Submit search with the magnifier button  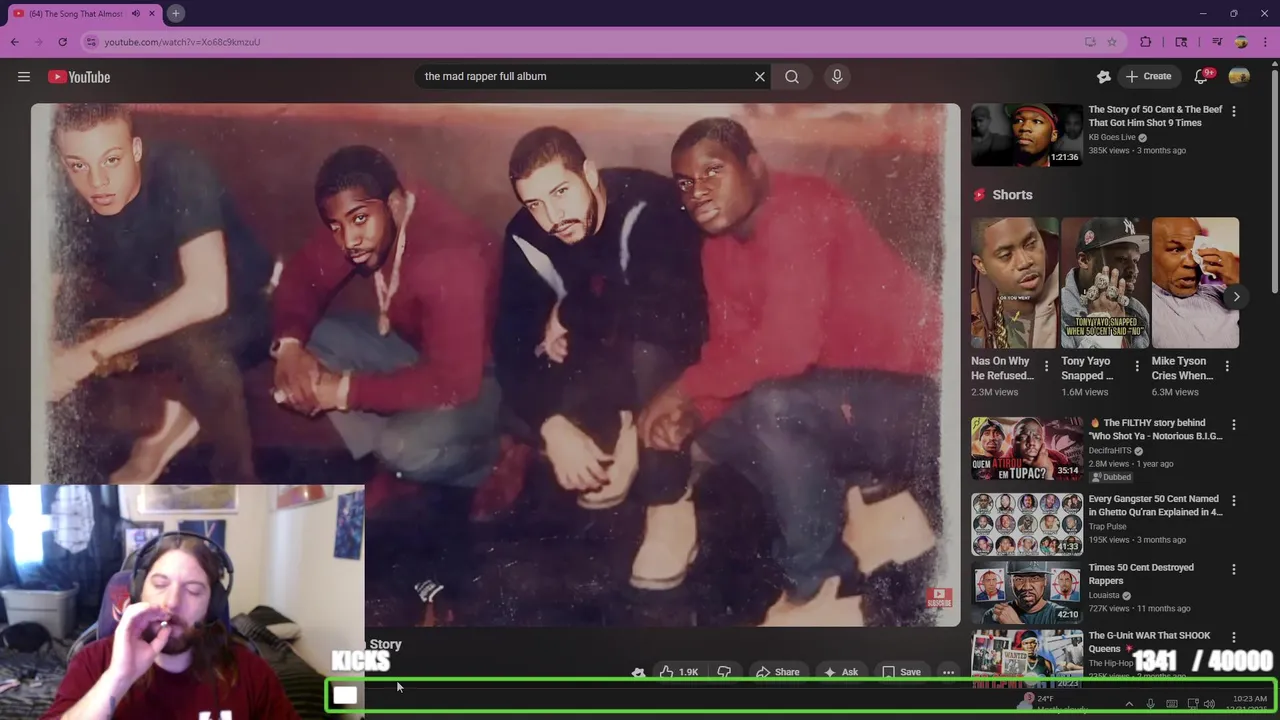pyautogui.click(x=792, y=76)
